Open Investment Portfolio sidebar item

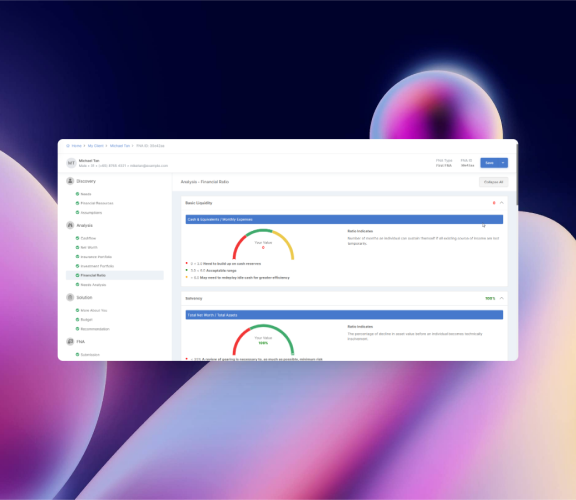coord(97,266)
